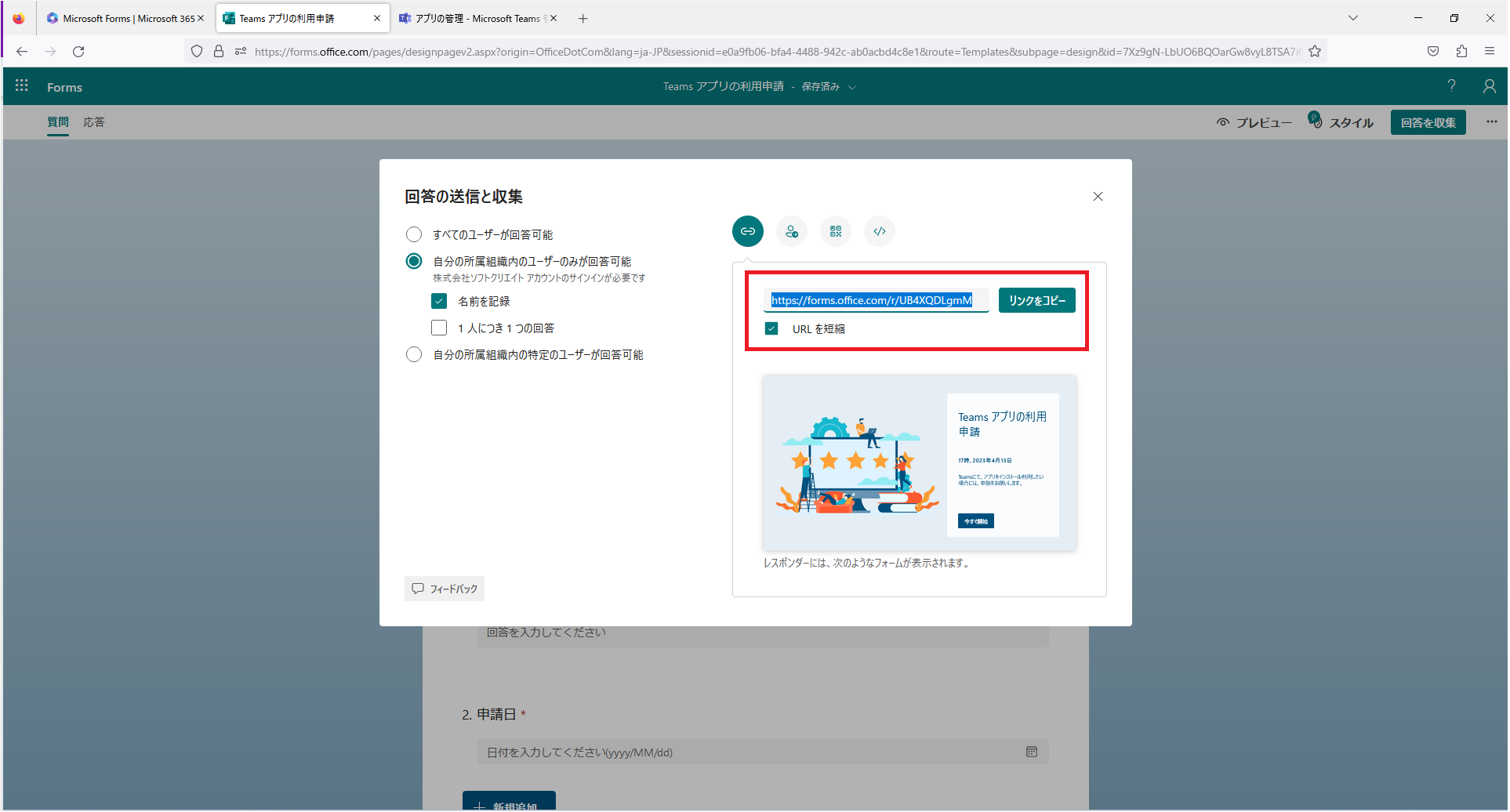
Task: Select すべてのユーザーが回答可能 radio
Action: click(x=414, y=234)
